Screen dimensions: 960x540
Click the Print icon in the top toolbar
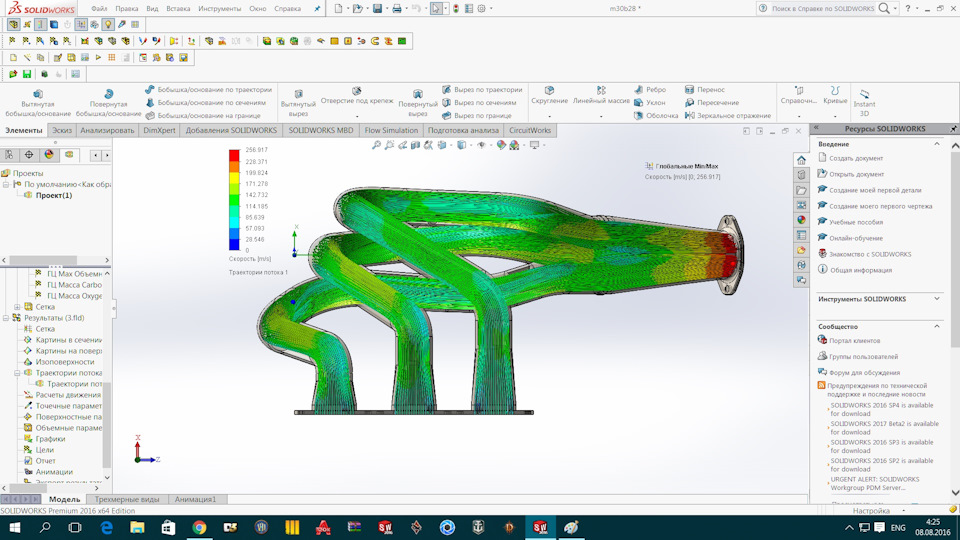pos(397,8)
